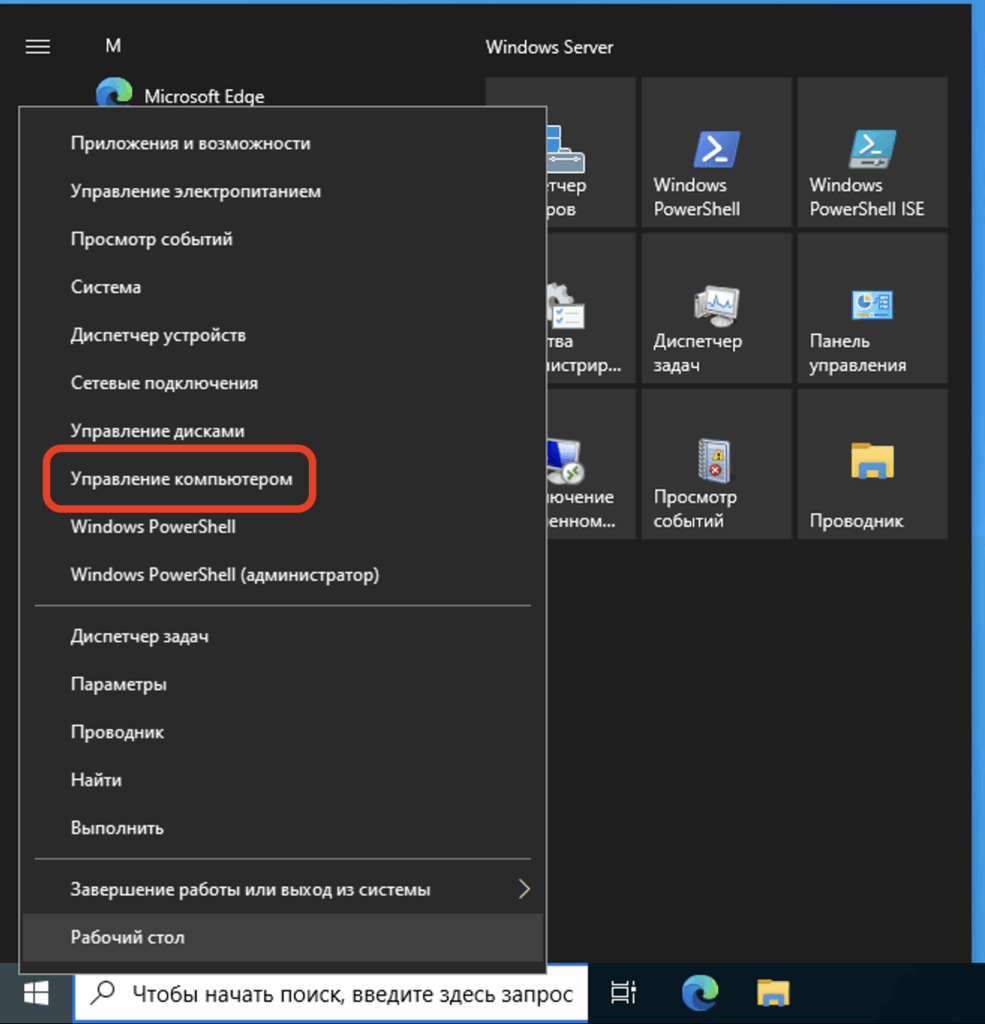Open Управление электропитанием
The width and height of the screenshot is (985, 1024).
(283, 191)
